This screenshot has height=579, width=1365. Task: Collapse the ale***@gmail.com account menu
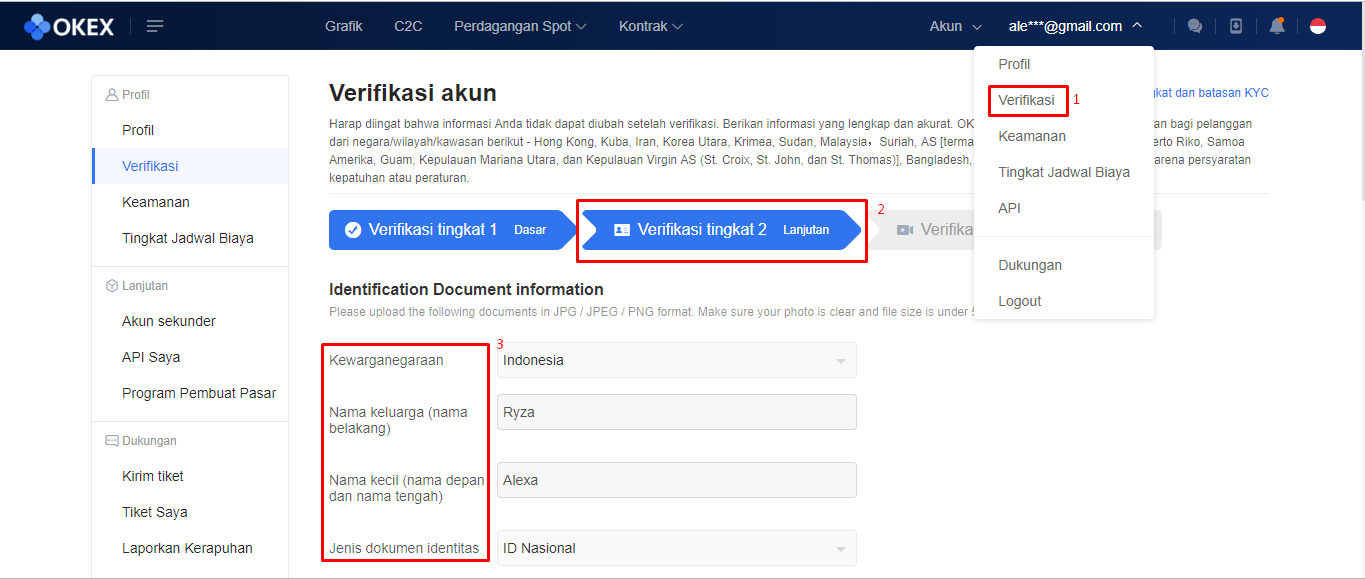pos(1075,26)
